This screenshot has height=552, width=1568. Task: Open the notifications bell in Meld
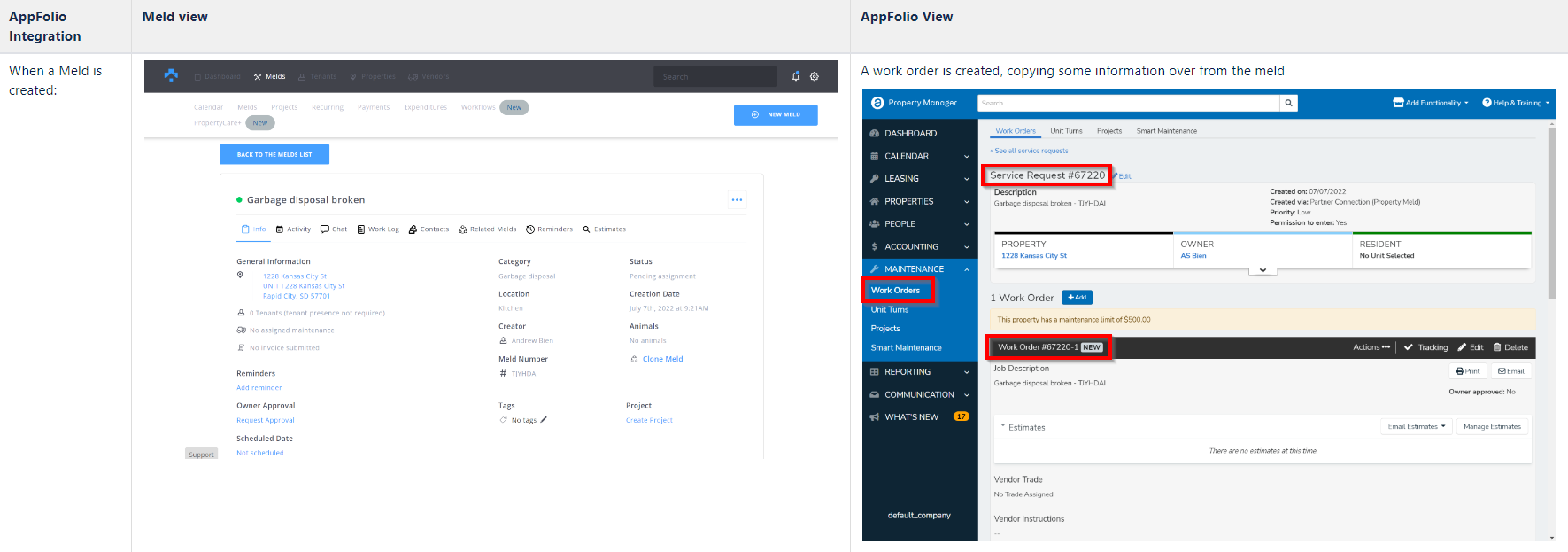pos(796,76)
